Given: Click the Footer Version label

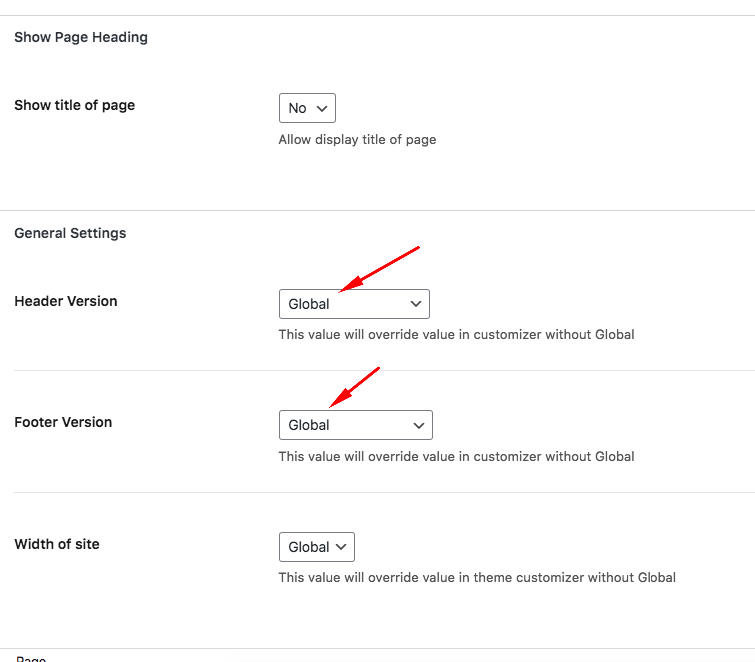Looking at the screenshot, I should [63, 422].
